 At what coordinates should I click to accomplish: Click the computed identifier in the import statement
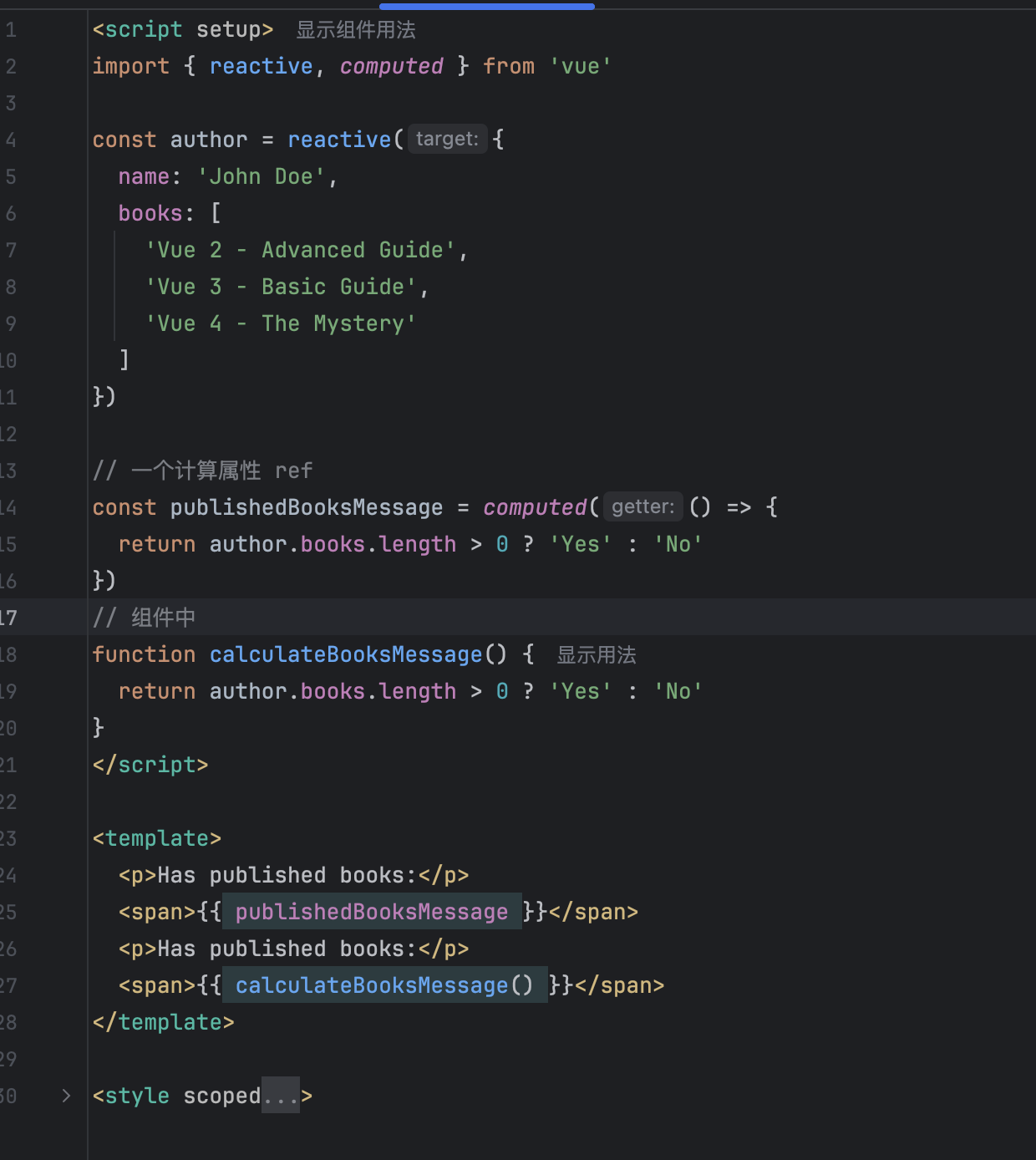(x=391, y=67)
